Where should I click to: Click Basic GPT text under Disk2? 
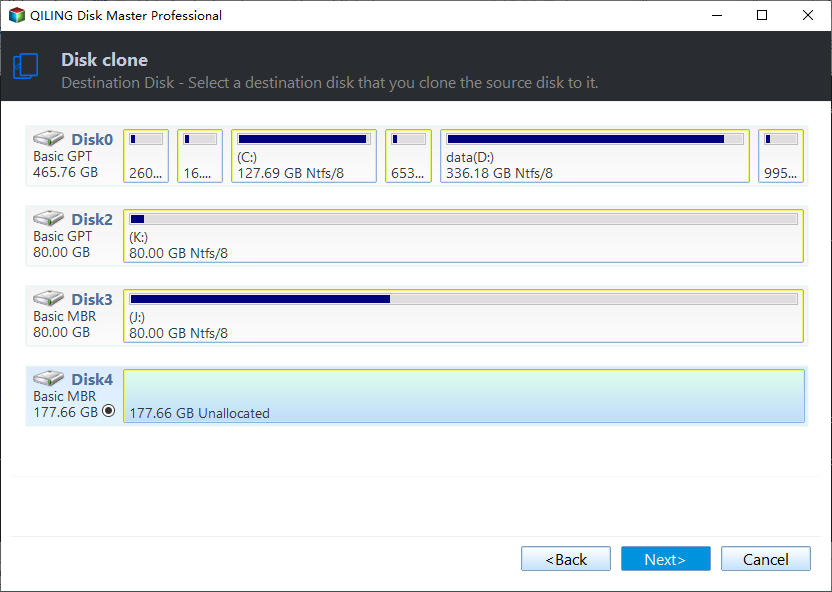[x=62, y=237]
